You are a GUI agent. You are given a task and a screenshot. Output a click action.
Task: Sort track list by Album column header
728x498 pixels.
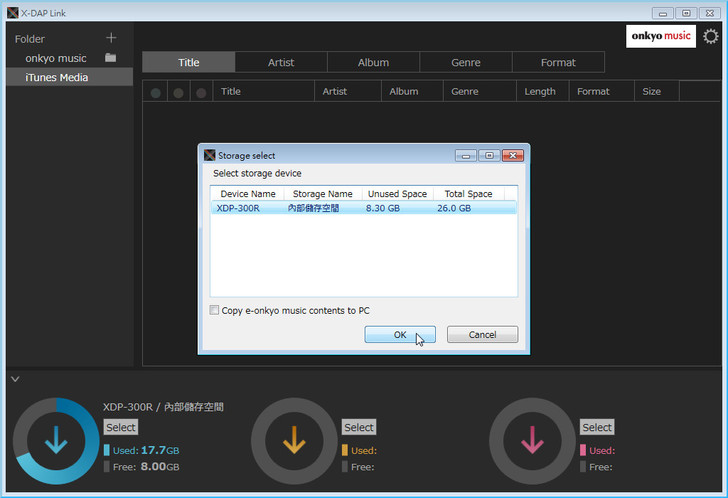pyautogui.click(x=412, y=91)
